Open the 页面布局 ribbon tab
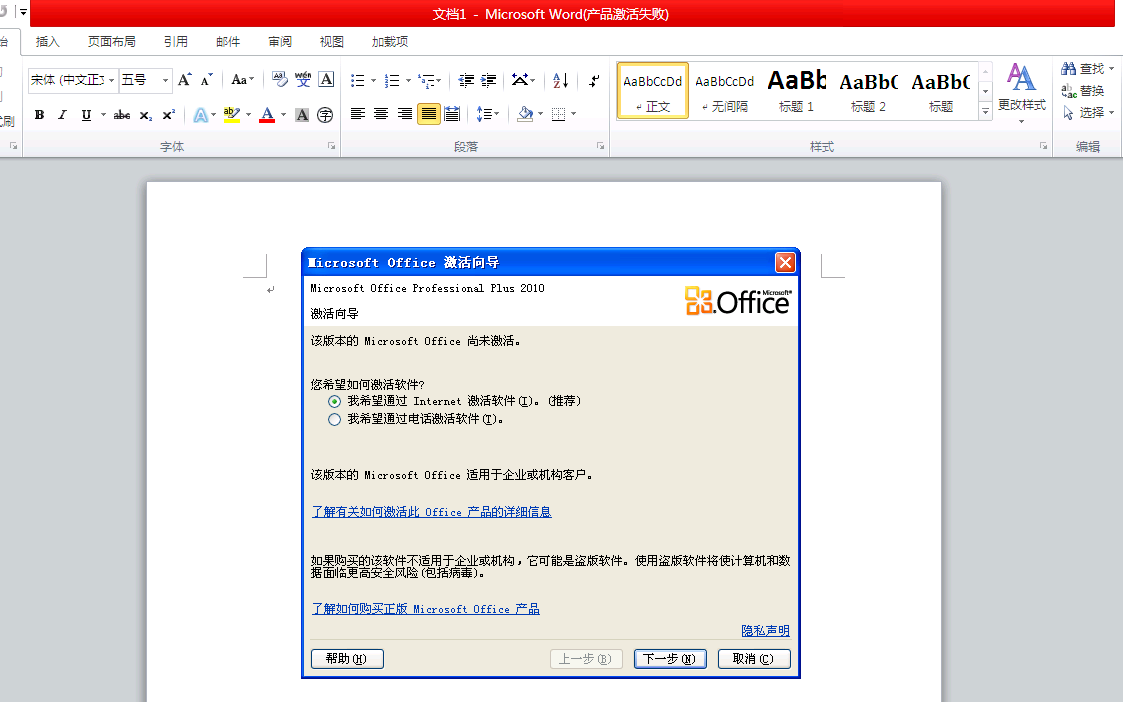Image resolution: width=1123 pixels, height=702 pixels. [112, 42]
